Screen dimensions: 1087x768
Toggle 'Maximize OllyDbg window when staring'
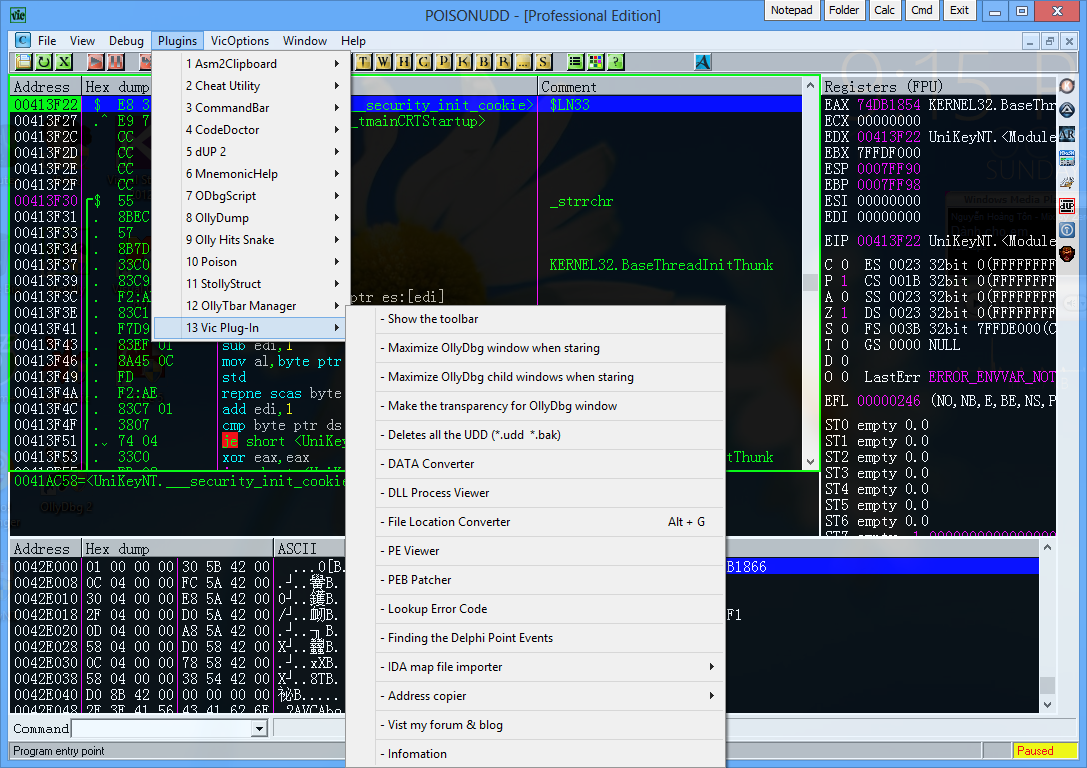pyautogui.click(x=549, y=348)
